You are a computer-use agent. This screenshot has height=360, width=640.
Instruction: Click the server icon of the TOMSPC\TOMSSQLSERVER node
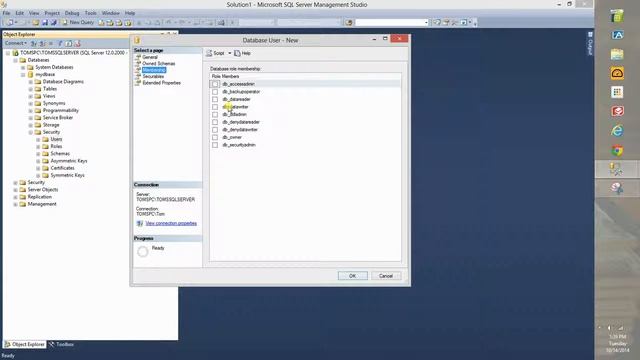coord(16,53)
